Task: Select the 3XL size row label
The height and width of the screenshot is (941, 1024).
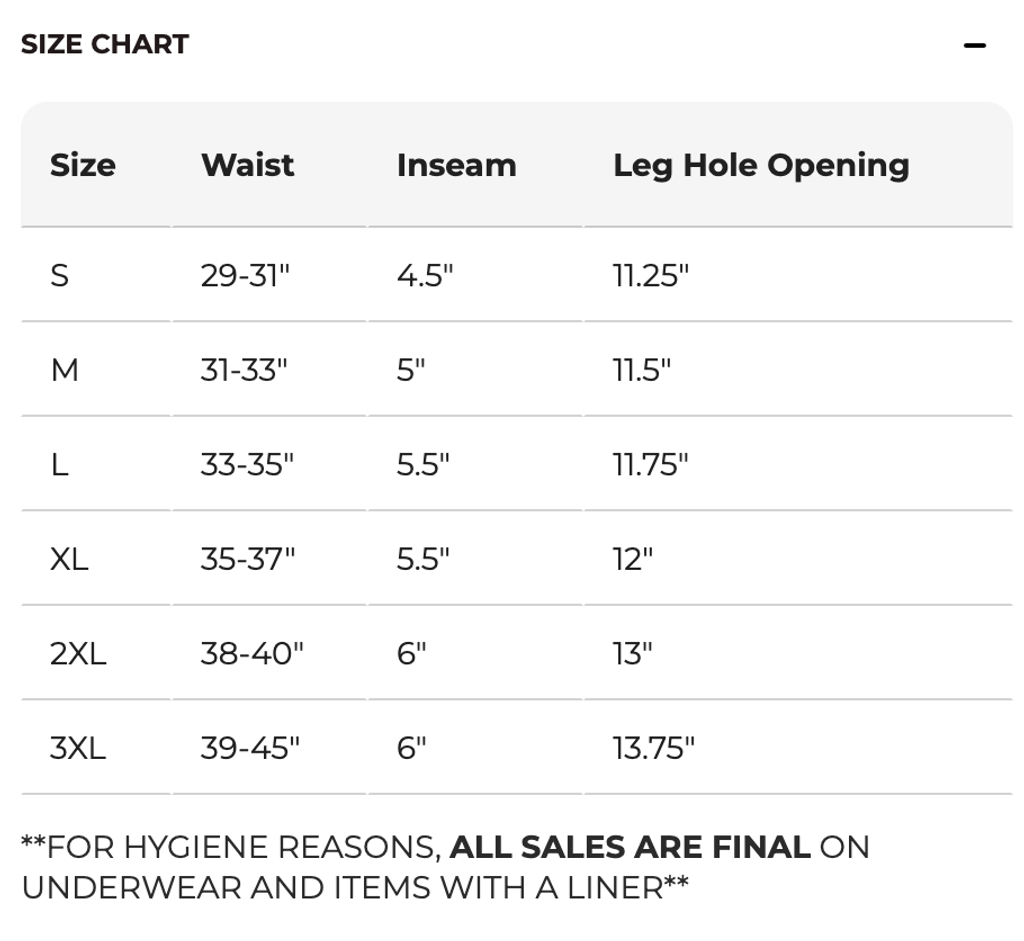Action: [78, 748]
